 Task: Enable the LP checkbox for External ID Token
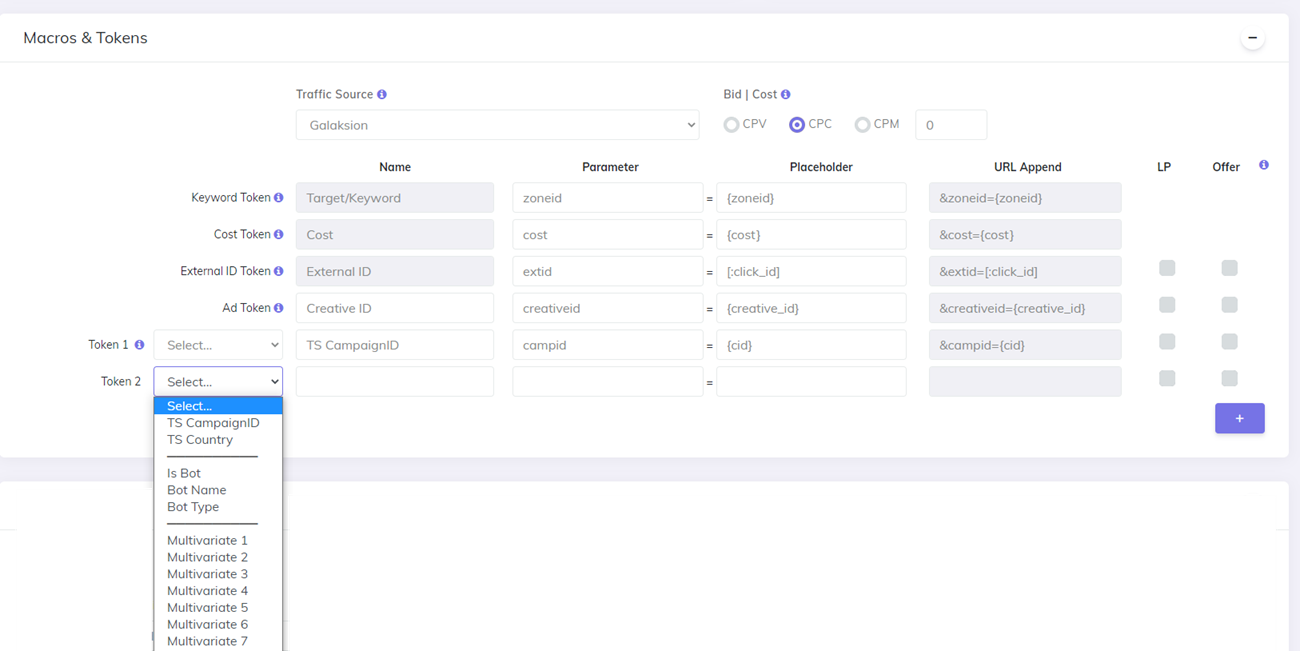point(1167,268)
